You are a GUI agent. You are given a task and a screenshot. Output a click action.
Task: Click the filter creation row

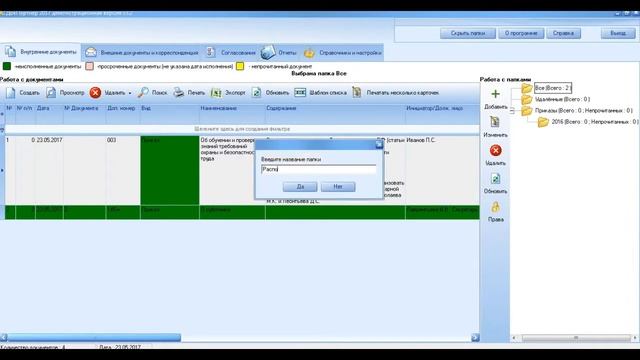[x=242, y=129]
